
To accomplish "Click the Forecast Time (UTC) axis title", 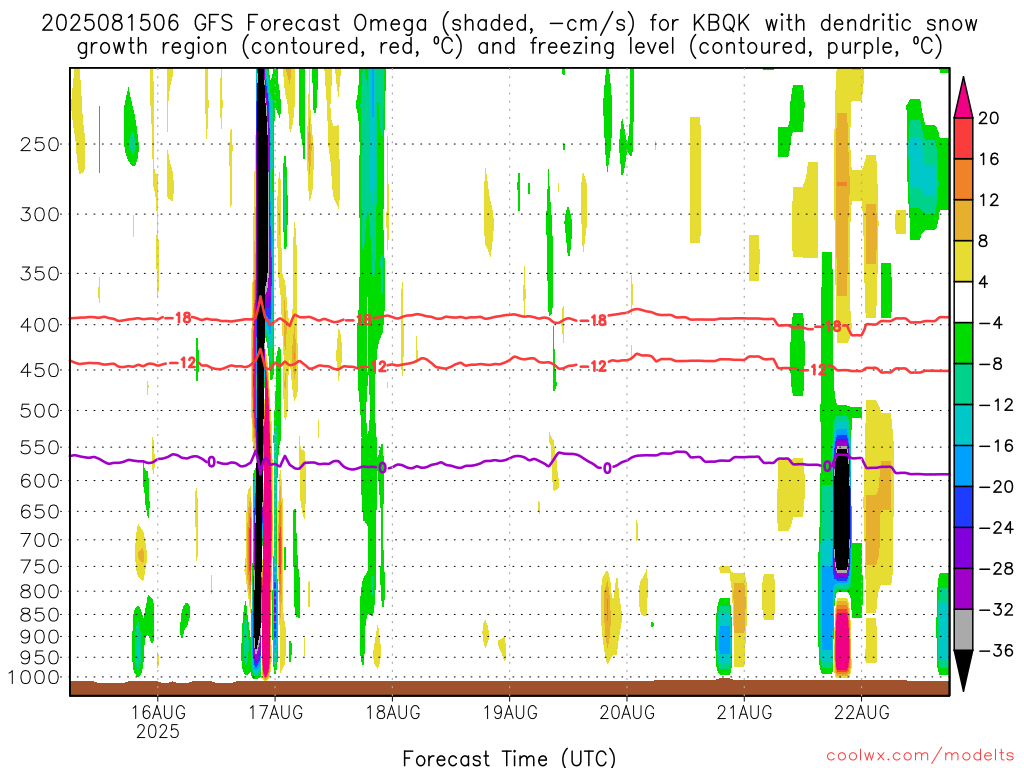I will pos(509,758).
